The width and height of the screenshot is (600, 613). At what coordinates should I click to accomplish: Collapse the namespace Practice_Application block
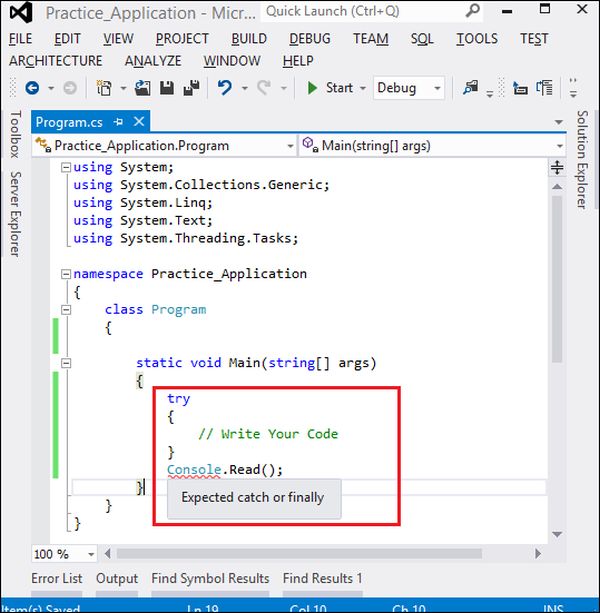pyautogui.click(x=66, y=274)
